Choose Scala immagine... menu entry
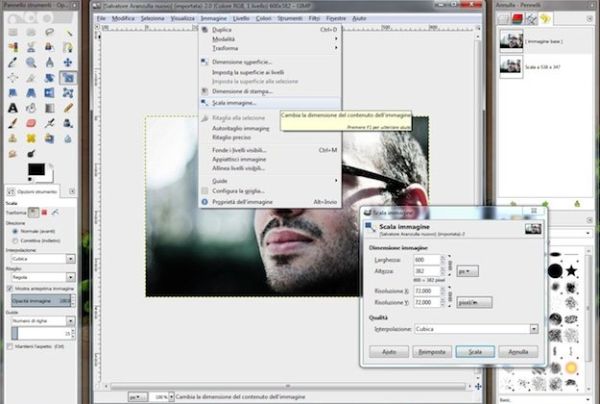Screen dimensions: 600x404 [270, 103]
